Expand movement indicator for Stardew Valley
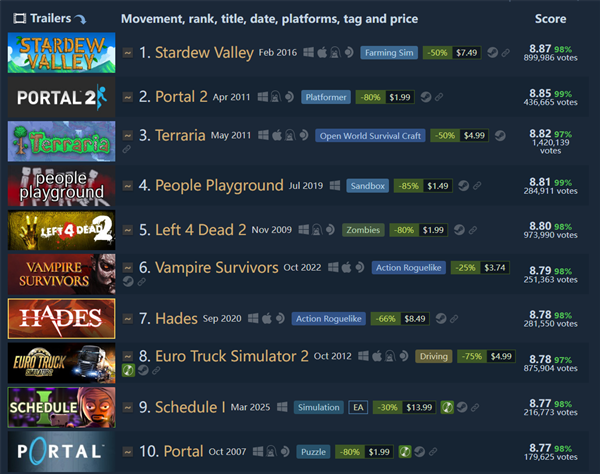600x474 pixels. tap(128, 52)
